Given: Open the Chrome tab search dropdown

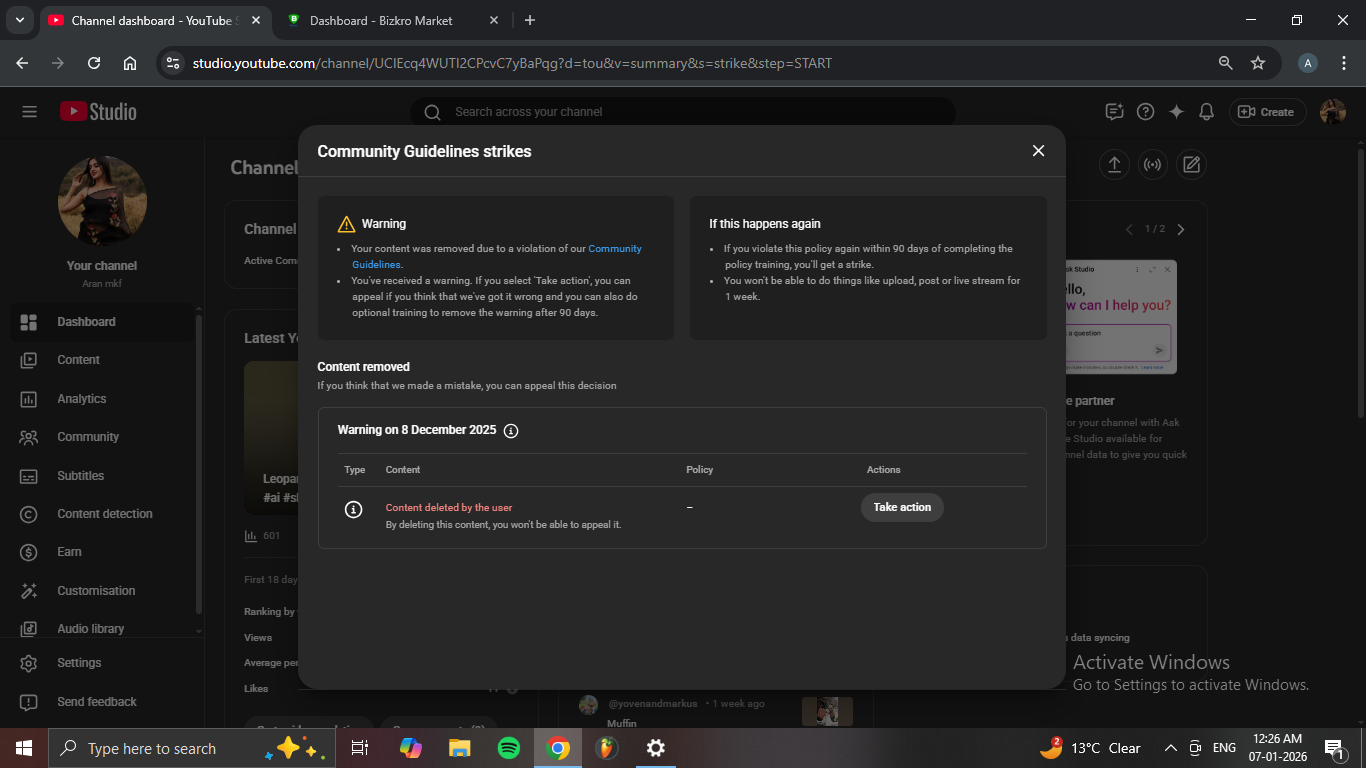Looking at the screenshot, I should (x=19, y=20).
